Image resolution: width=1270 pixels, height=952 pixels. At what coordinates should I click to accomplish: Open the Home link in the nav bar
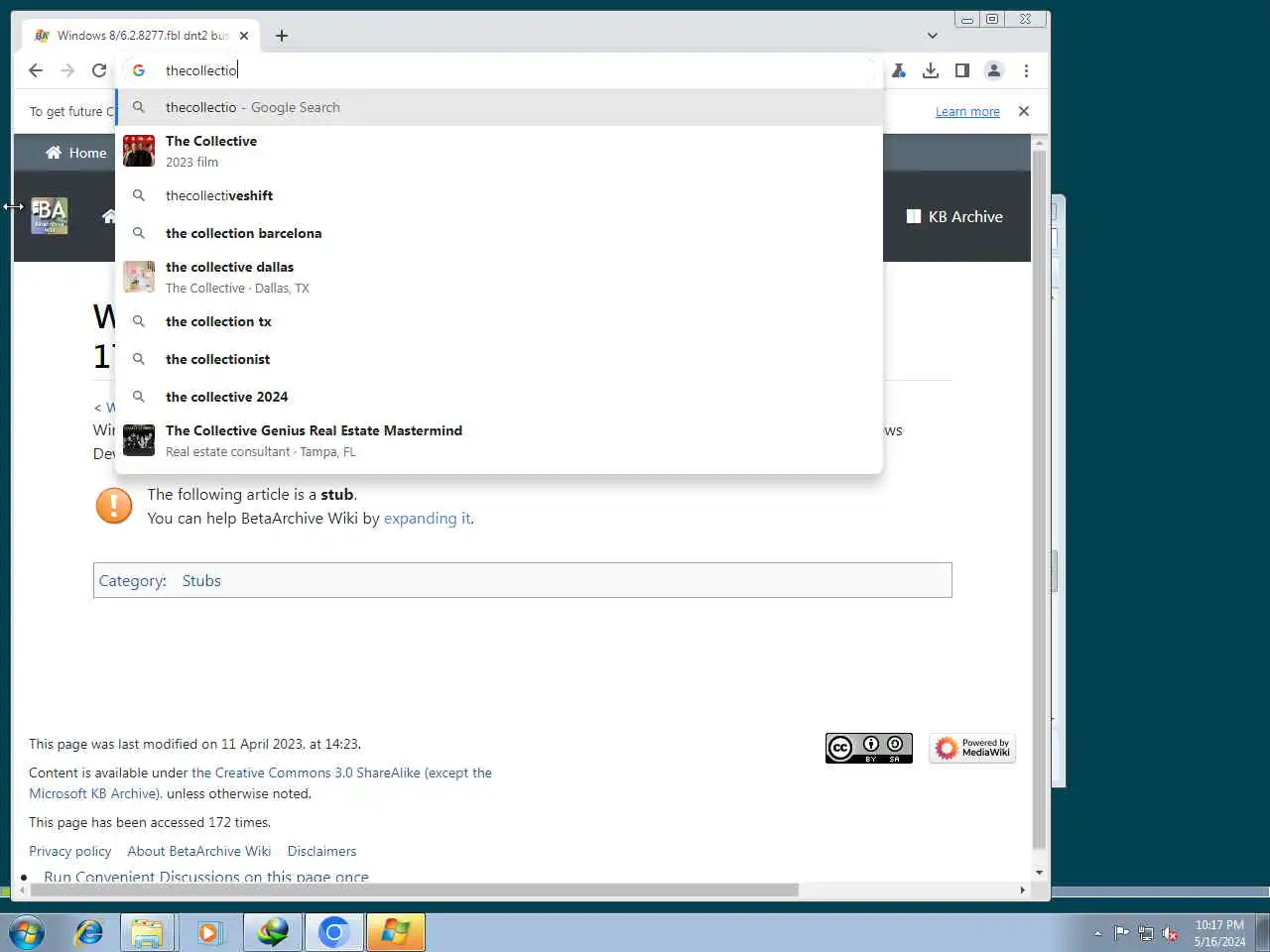click(x=76, y=153)
